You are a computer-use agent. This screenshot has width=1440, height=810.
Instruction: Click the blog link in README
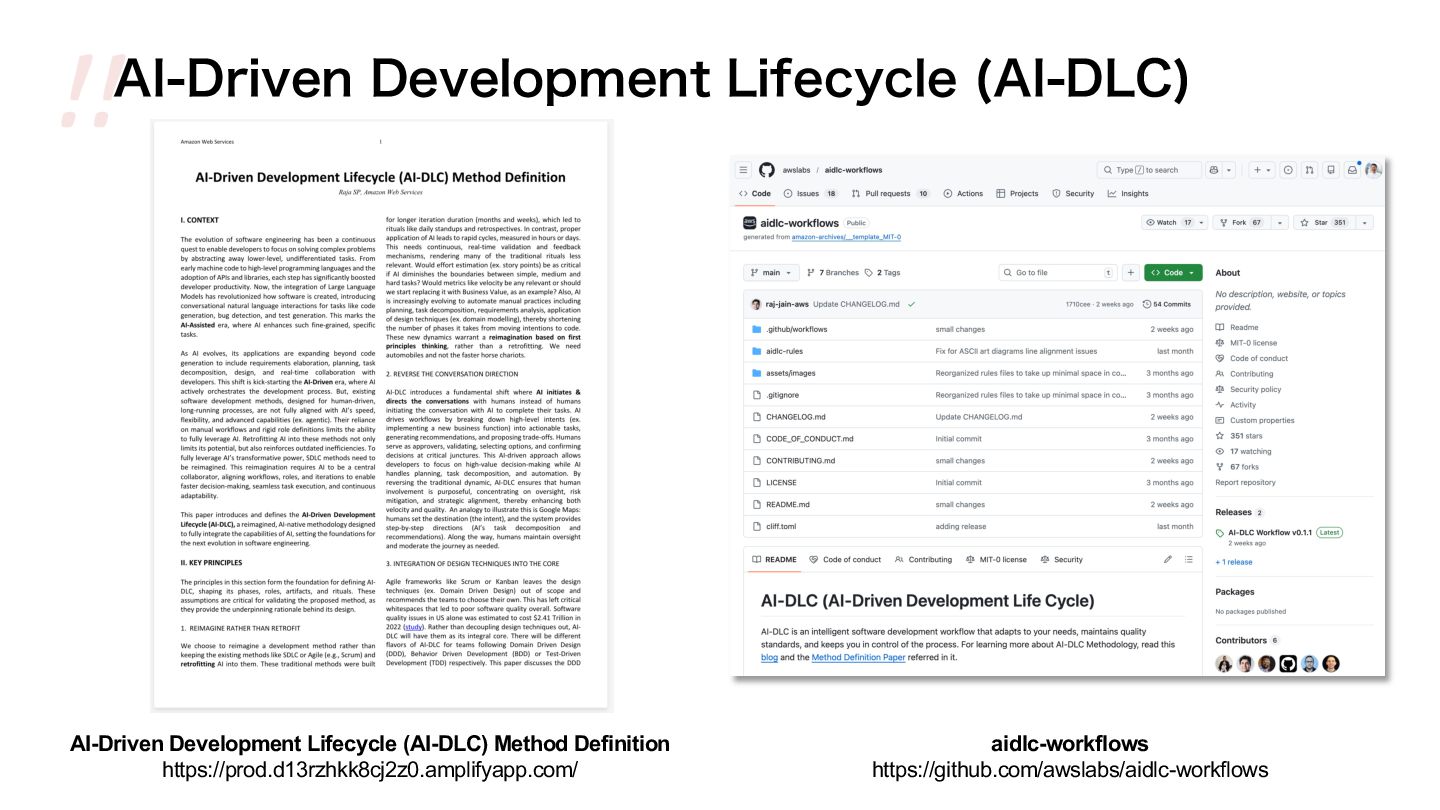(x=769, y=657)
